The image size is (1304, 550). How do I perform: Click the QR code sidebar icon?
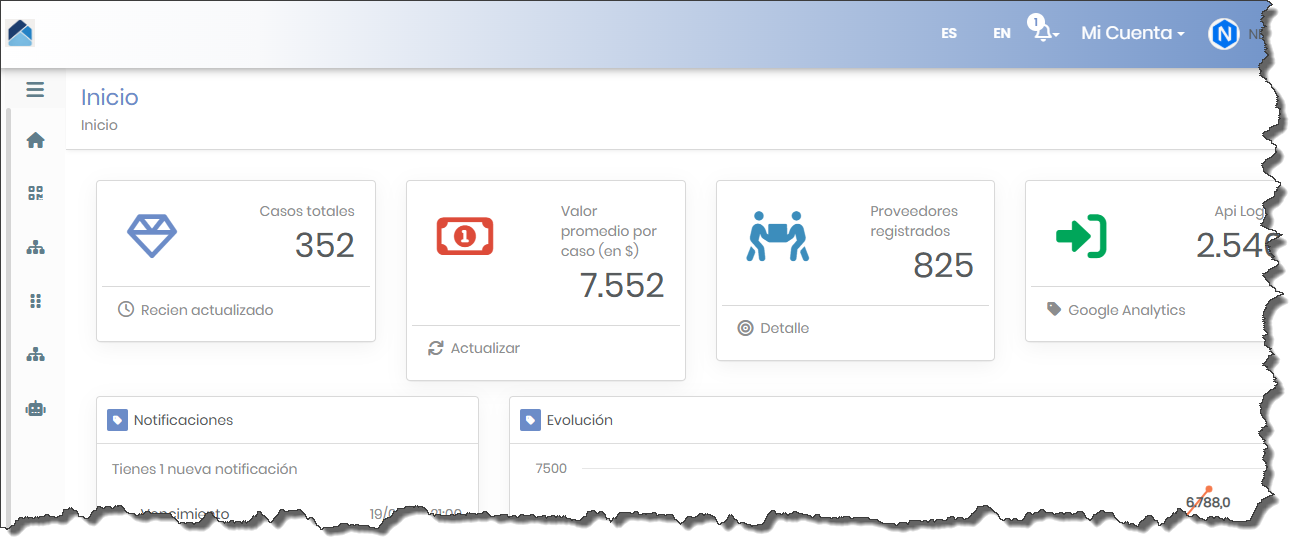click(36, 194)
